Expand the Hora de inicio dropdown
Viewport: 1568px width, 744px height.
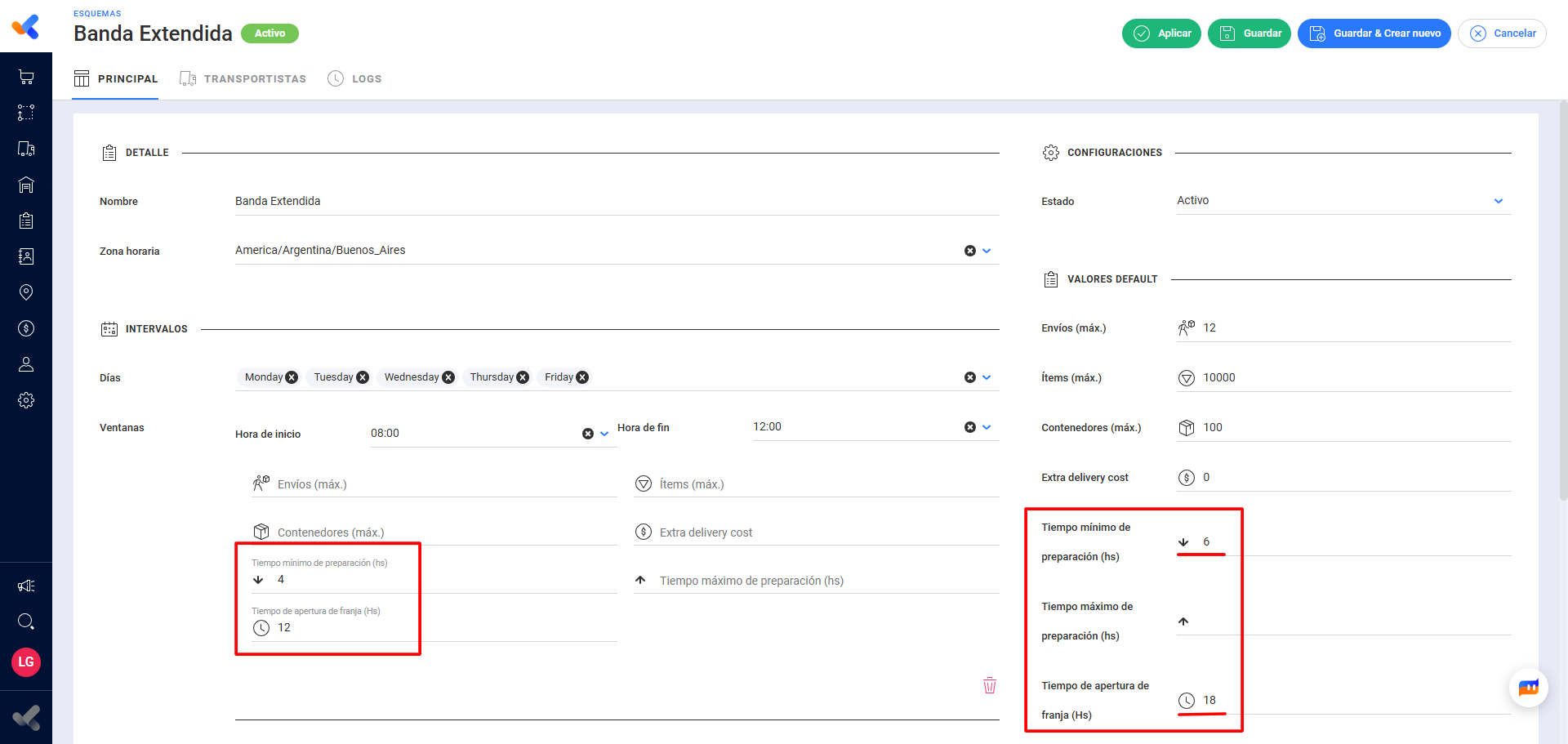(604, 434)
